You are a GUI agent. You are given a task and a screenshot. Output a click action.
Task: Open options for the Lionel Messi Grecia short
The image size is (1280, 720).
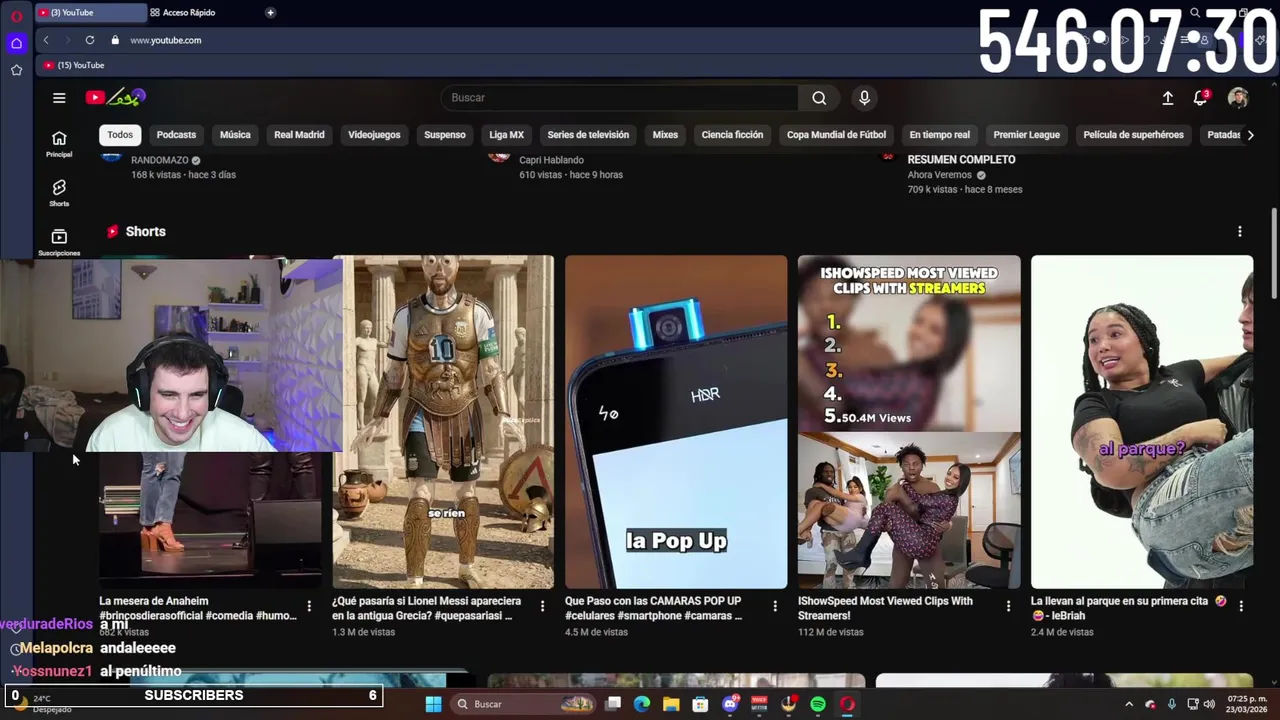(x=542, y=606)
